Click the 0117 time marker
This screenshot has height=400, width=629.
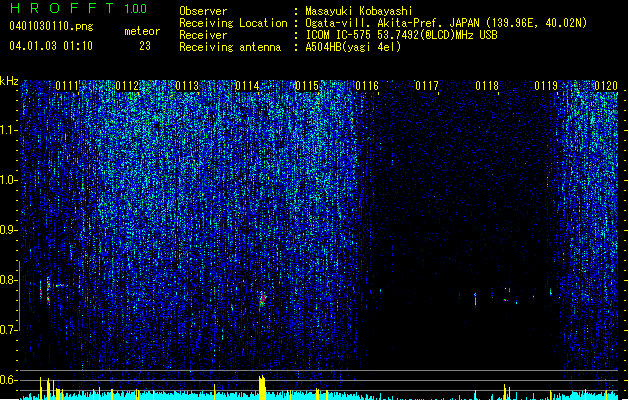point(427,86)
